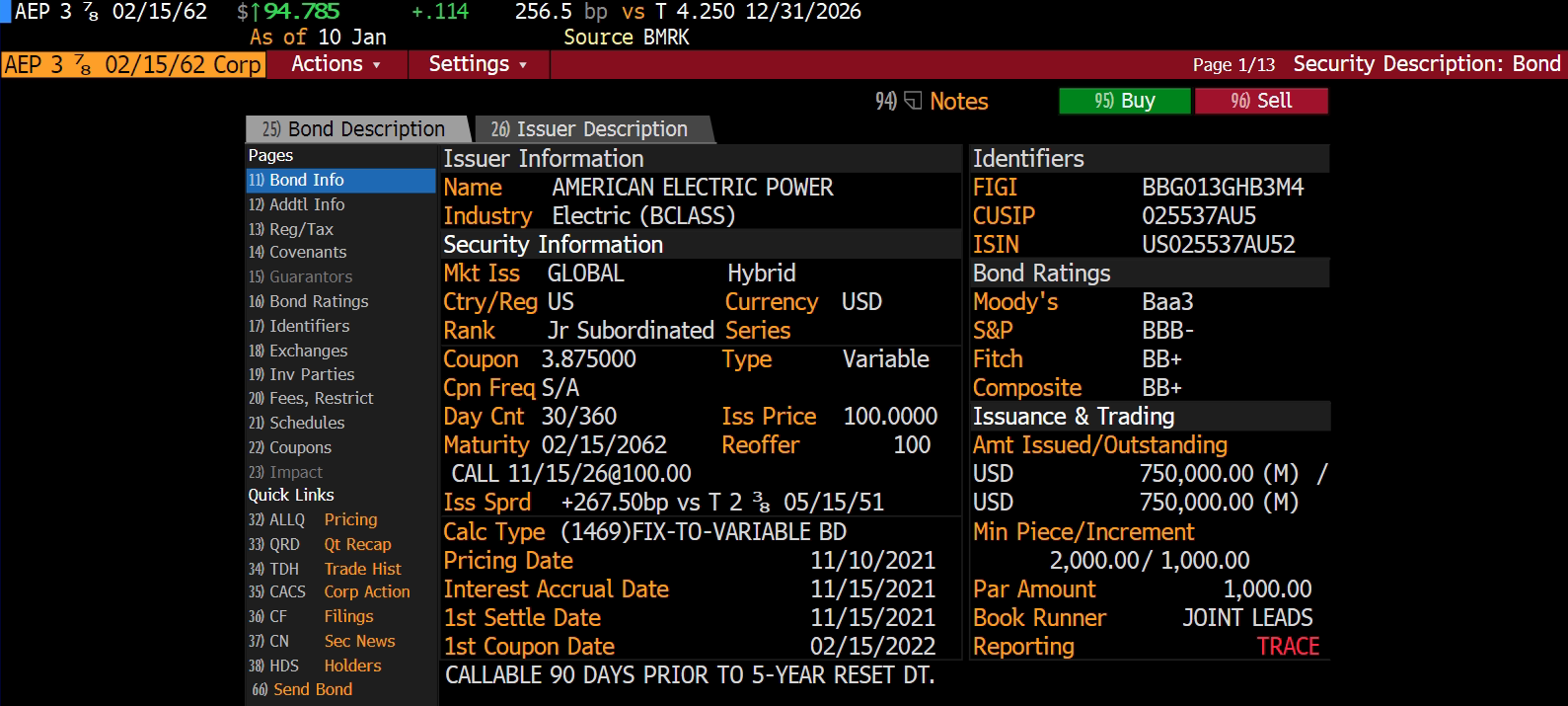Click the AEP 3 7/8 02/15/62 Corp security field
The image size is (1568, 706).
click(x=133, y=64)
